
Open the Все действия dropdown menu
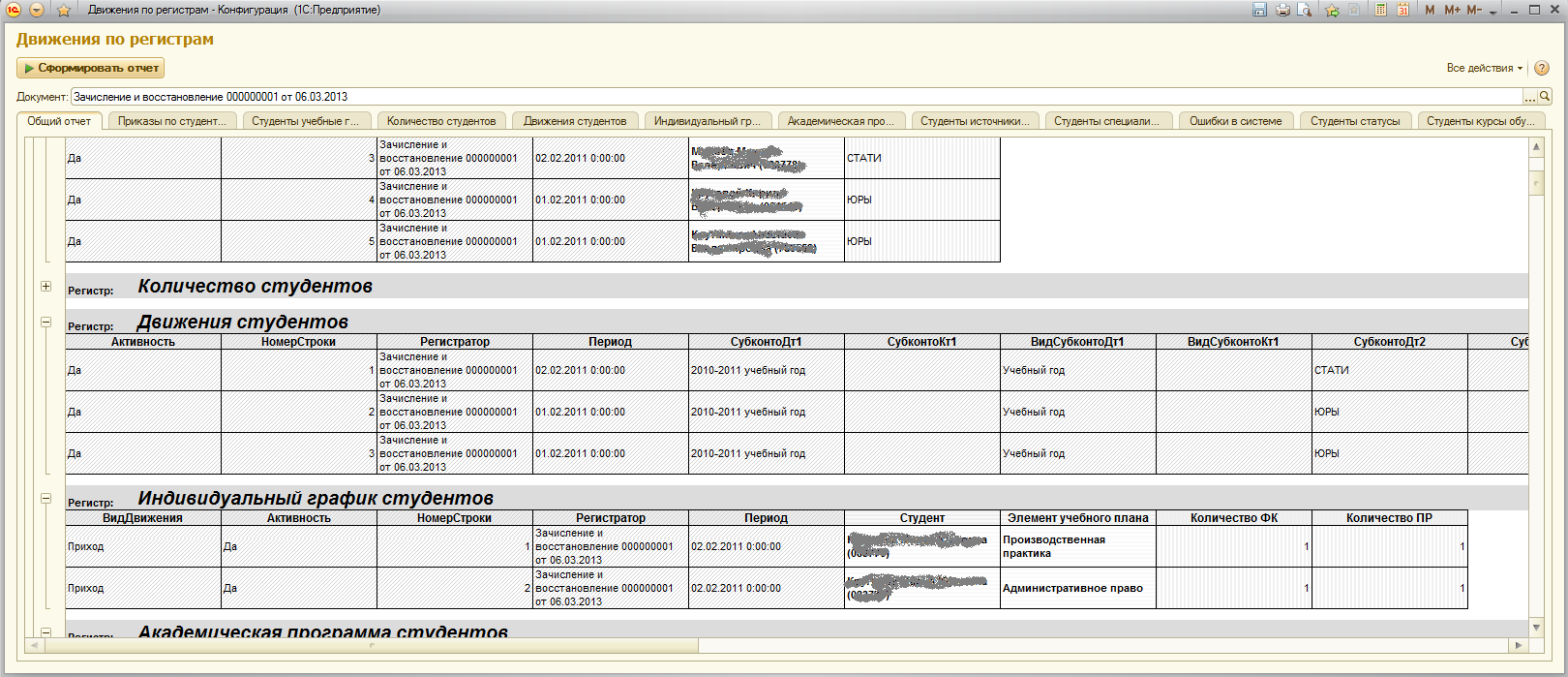coord(1484,68)
